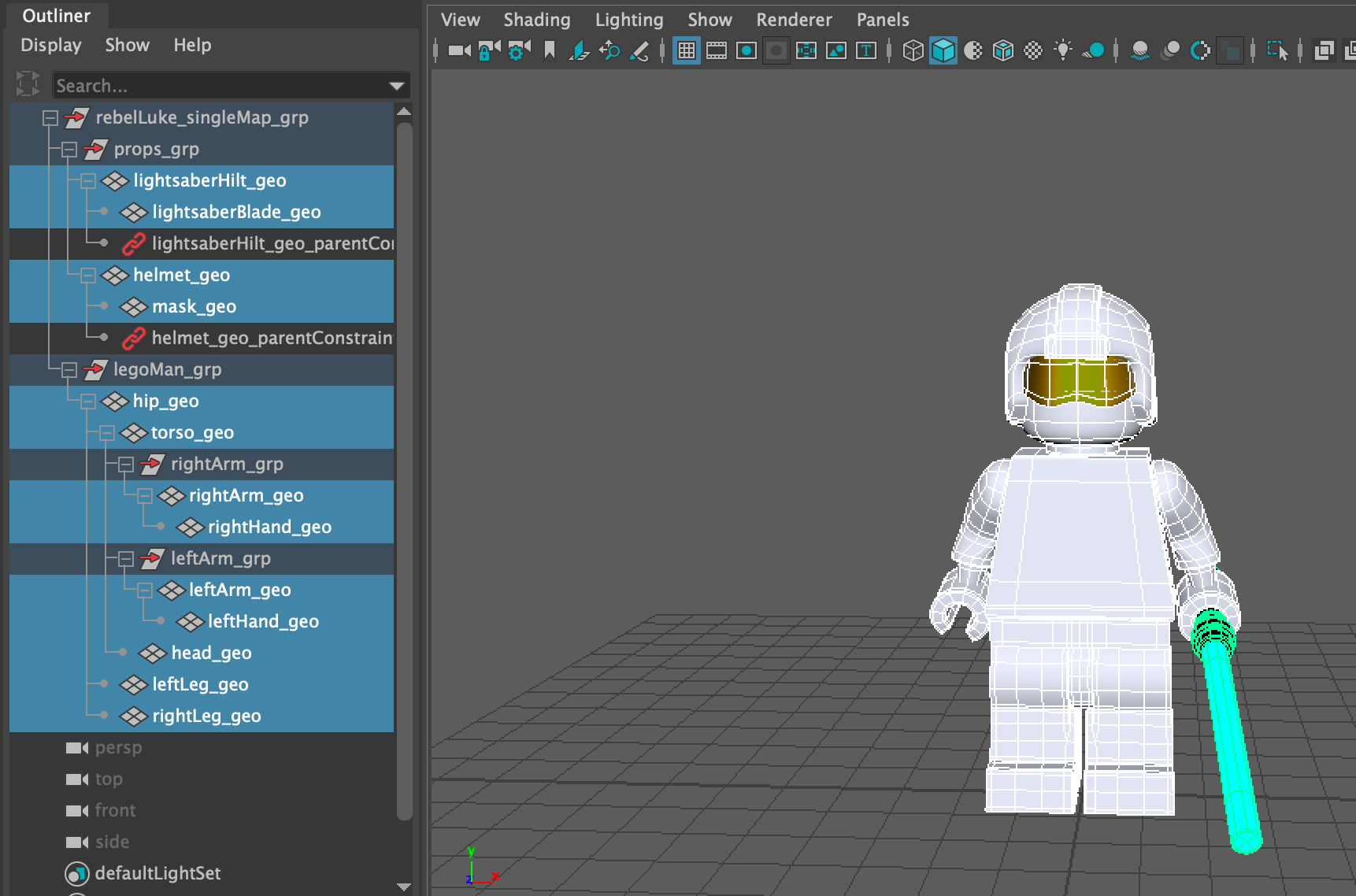Click Screen Space Ambient Occlusion icon
1356x896 pixels.
[1139, 51]
